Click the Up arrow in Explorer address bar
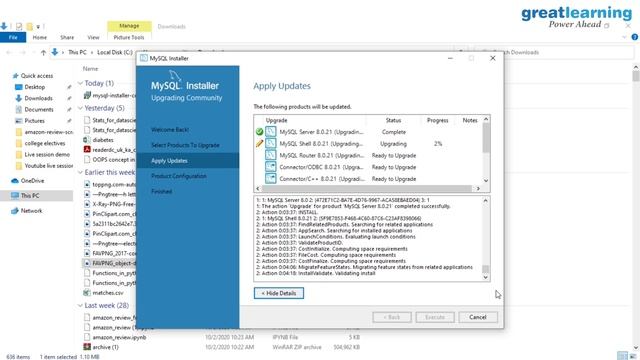 [x=43, y=52]
